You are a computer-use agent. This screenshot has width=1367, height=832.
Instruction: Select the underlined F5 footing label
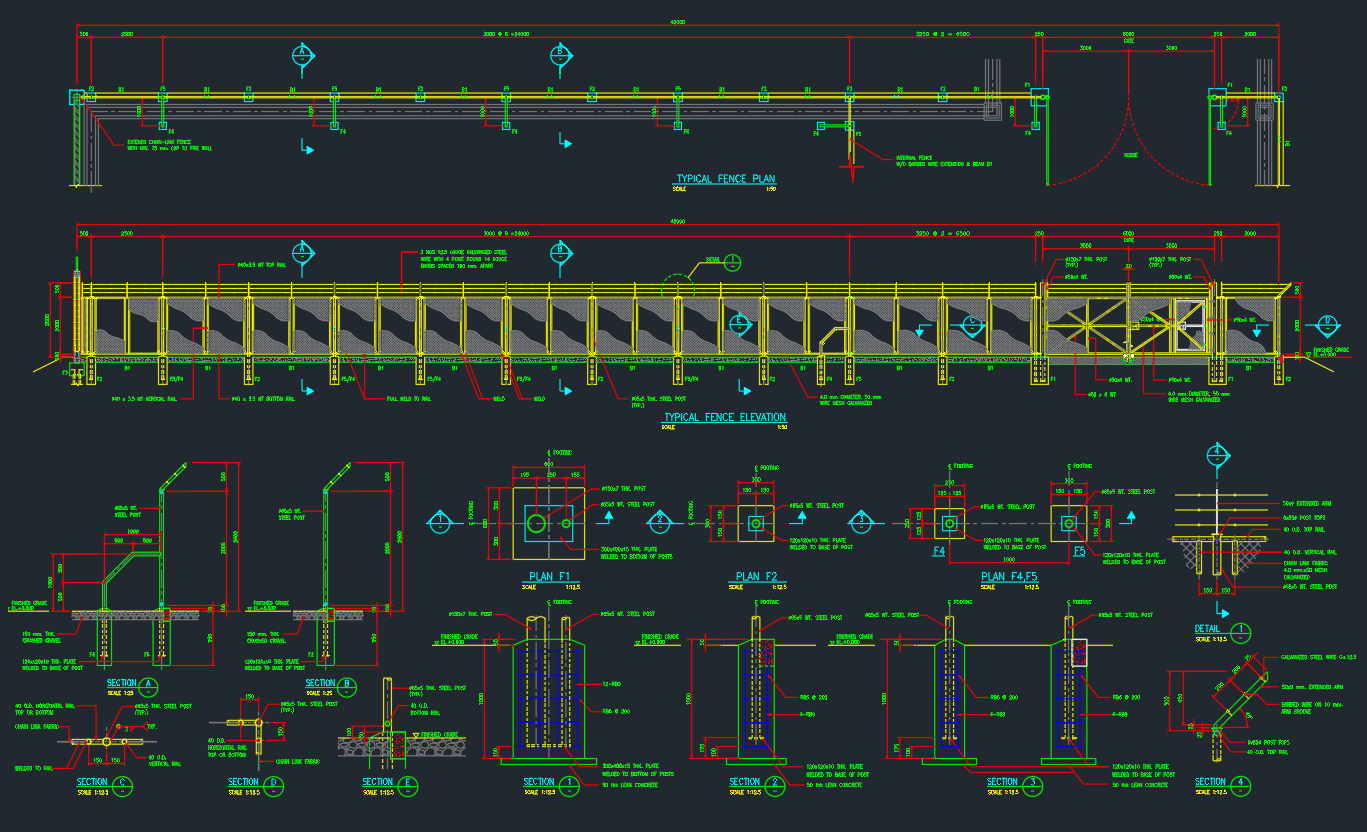click(1079, 551)
